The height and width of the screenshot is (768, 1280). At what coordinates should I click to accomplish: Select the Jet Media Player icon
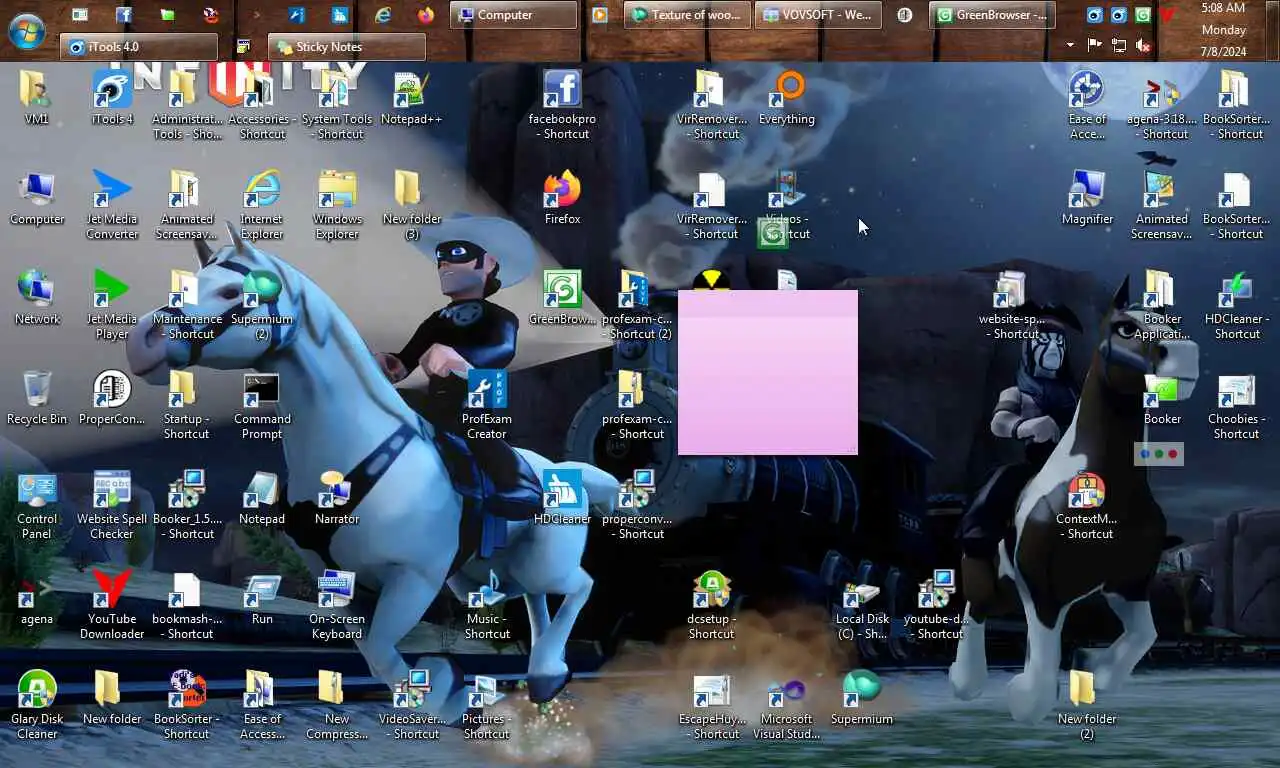(x=112, y=305)
